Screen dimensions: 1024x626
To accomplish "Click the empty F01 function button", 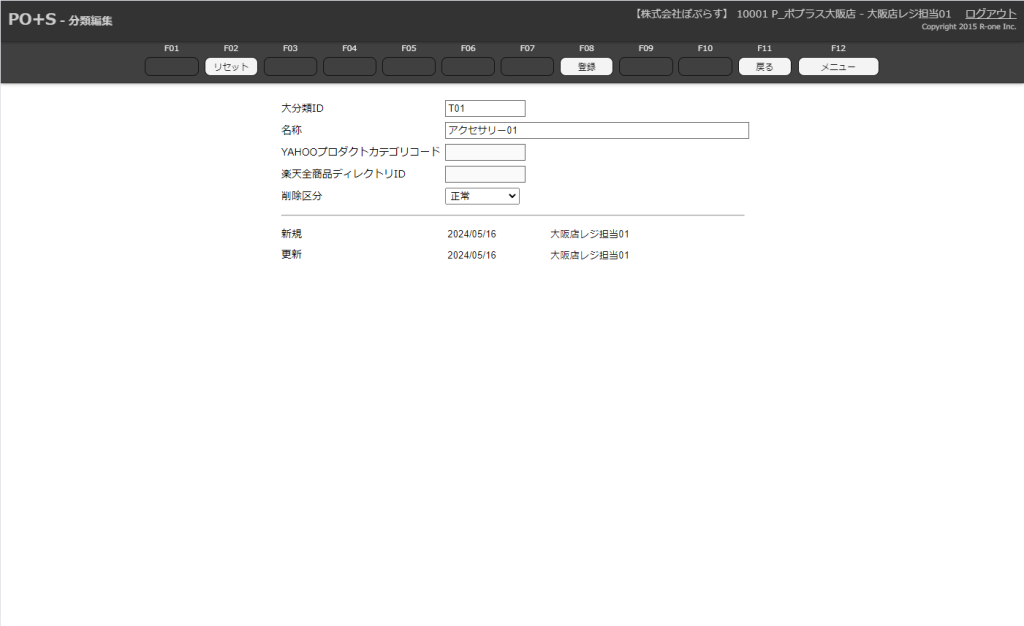I will click(x=172, y=67).
